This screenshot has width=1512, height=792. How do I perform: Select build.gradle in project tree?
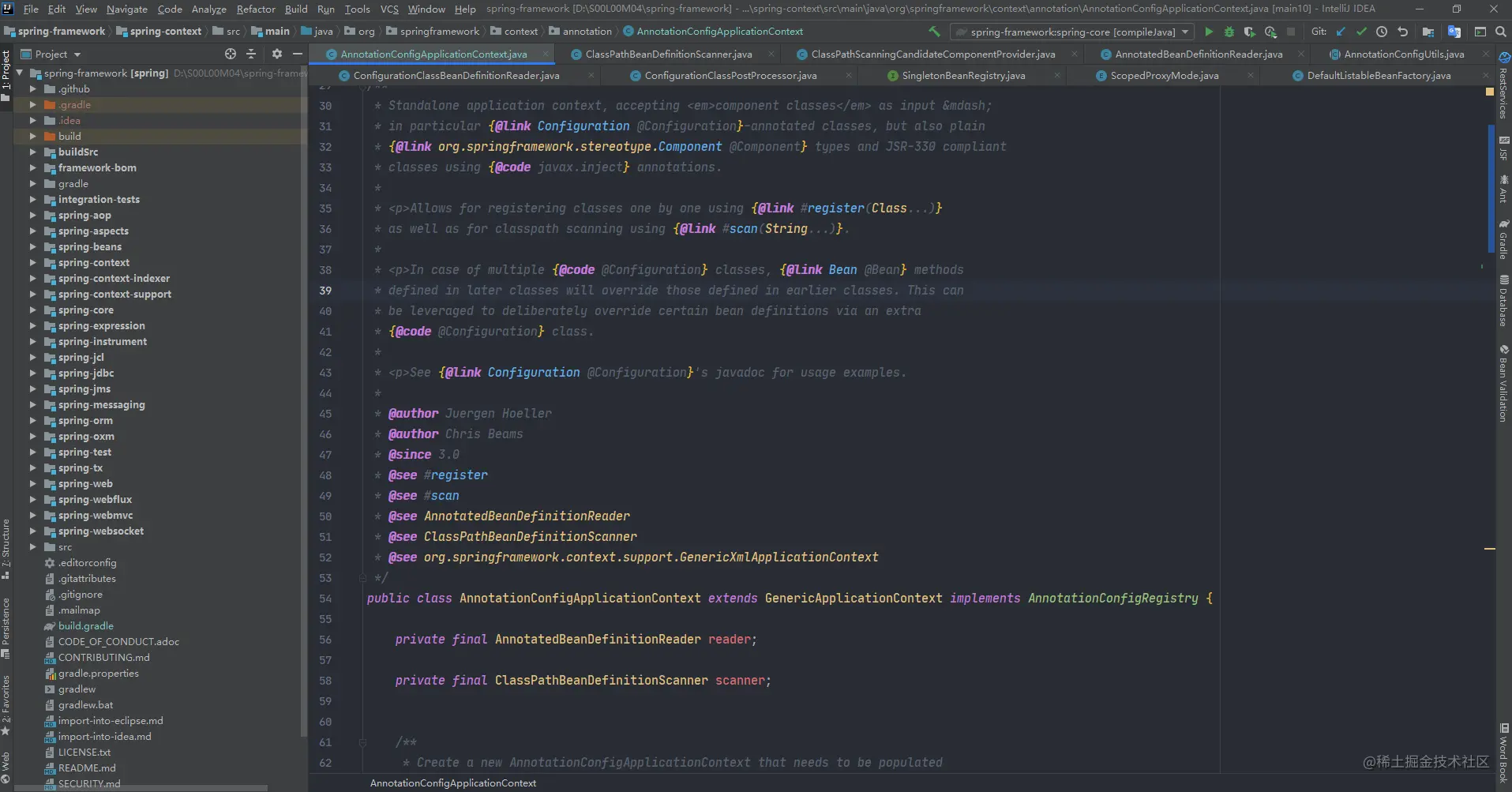[85, 626]
